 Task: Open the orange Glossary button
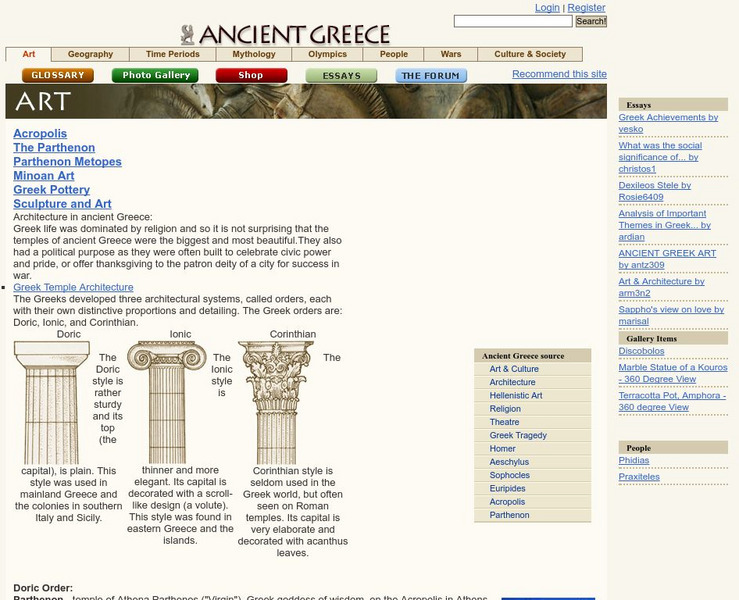[x=58, y=75]
